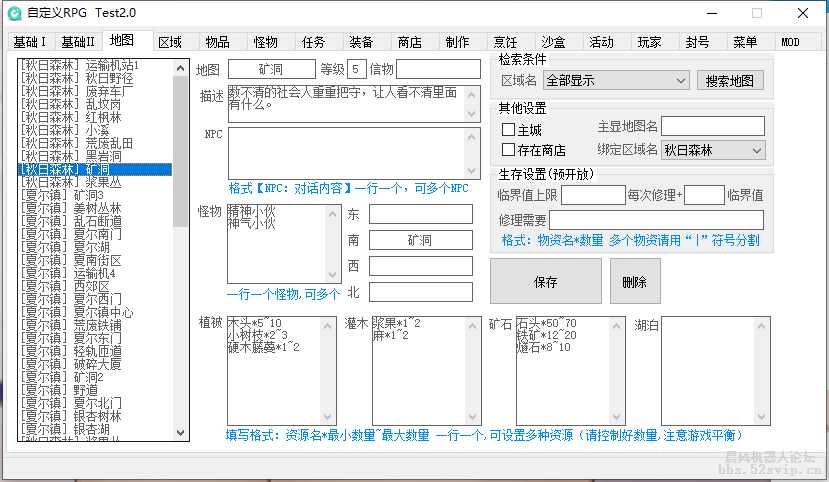
Task: Switch to the 基础I tab
Action: click(30, 42)
